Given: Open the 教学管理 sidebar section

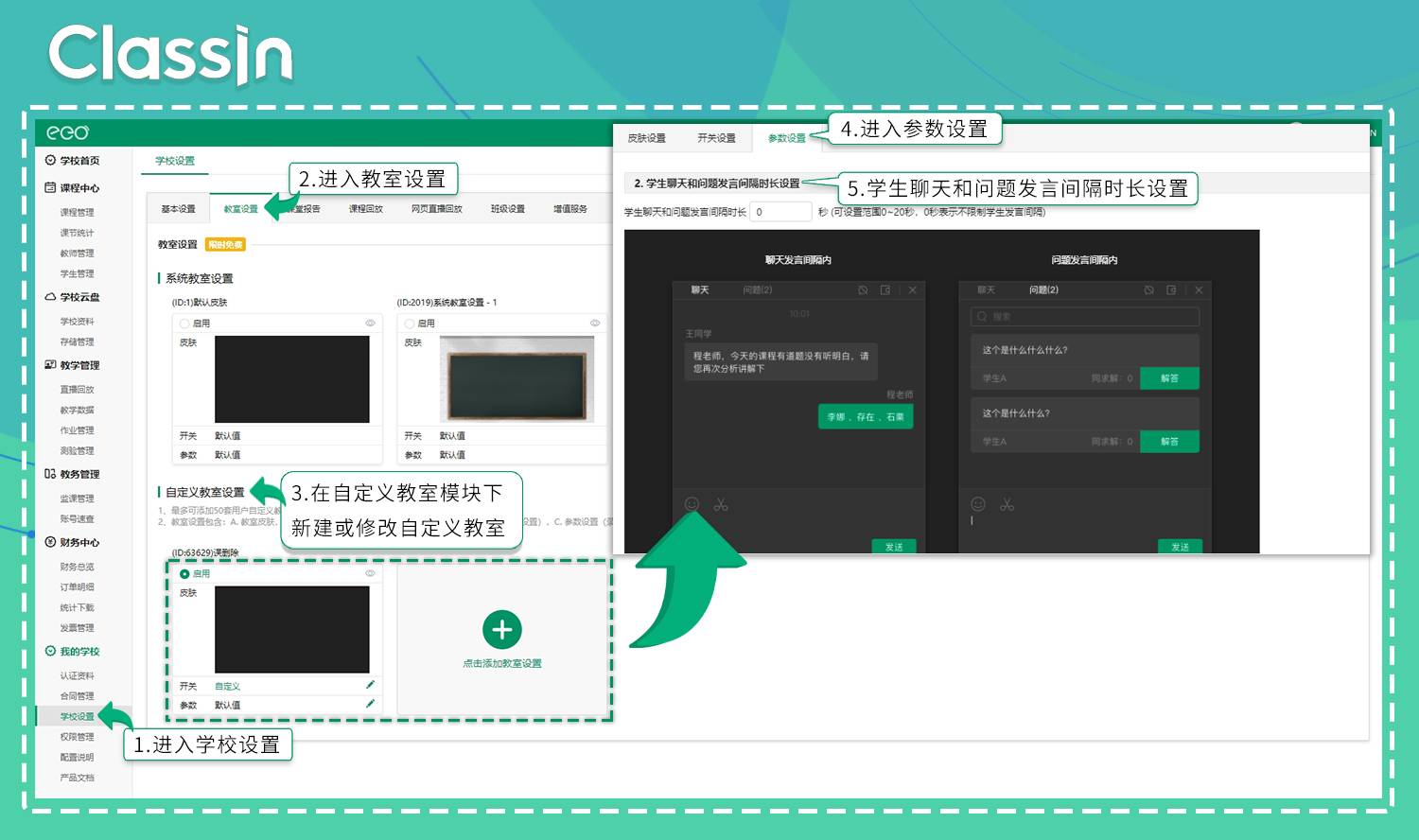Looking at the screenshot, I should (72, 365).
